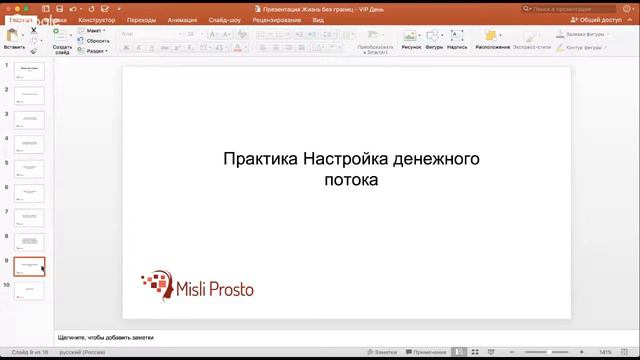Toggle the Заметки notes pane
640x360 pixels.
point(382,352)
